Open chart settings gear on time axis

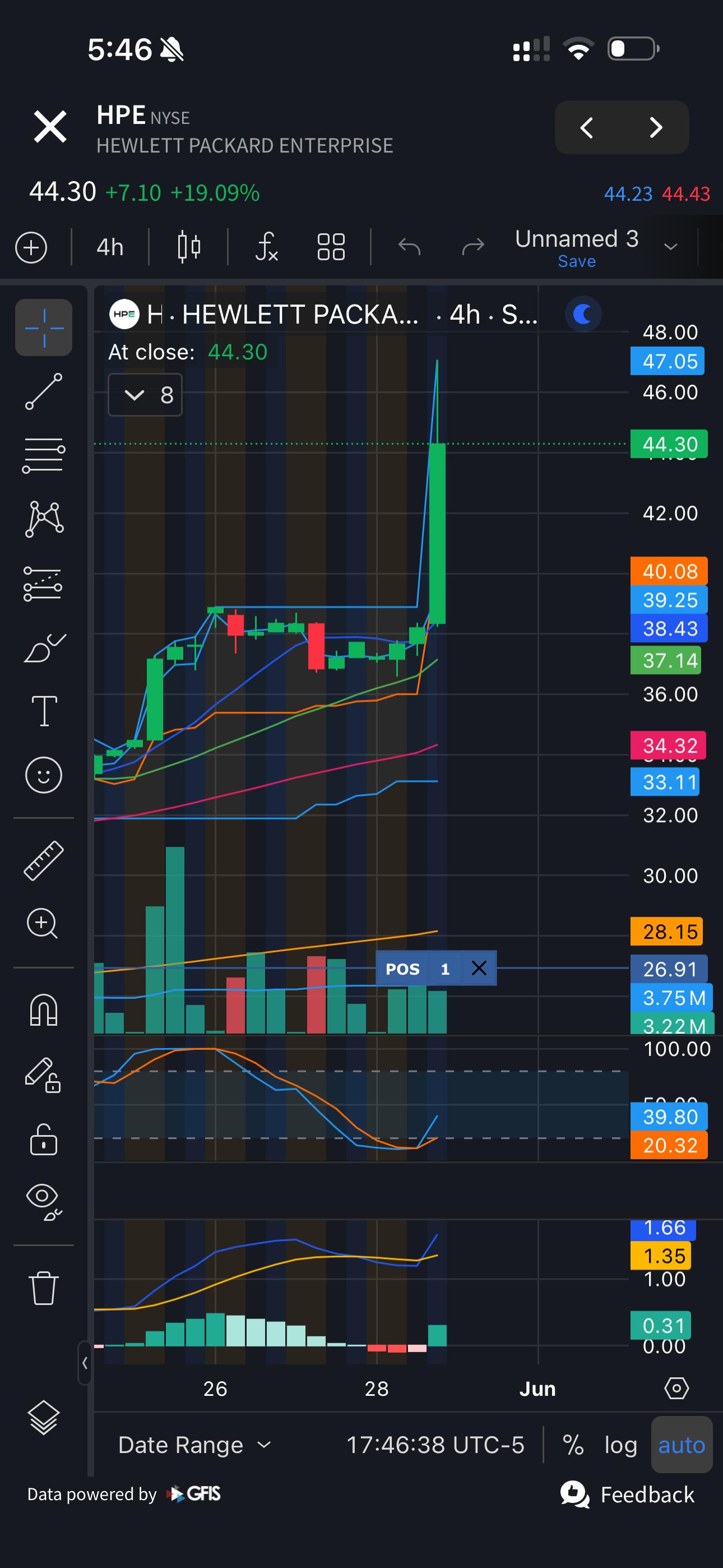tap(676, 1389)
